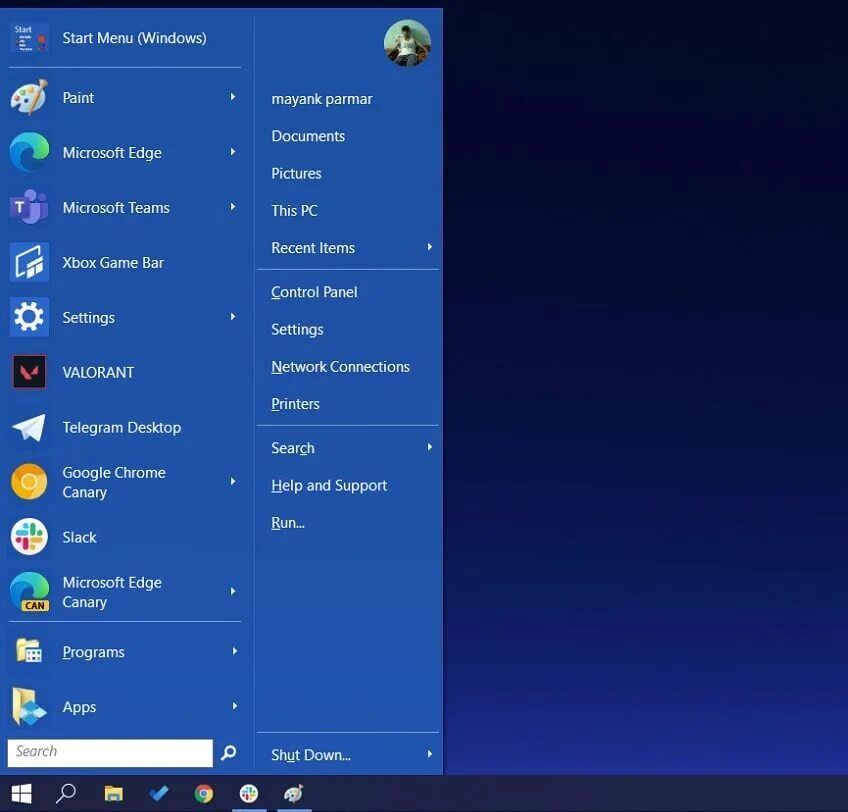Switch to Slack on the taskbar
The width and height of the screenshot is (848, 812).
(x=249, y=794)
